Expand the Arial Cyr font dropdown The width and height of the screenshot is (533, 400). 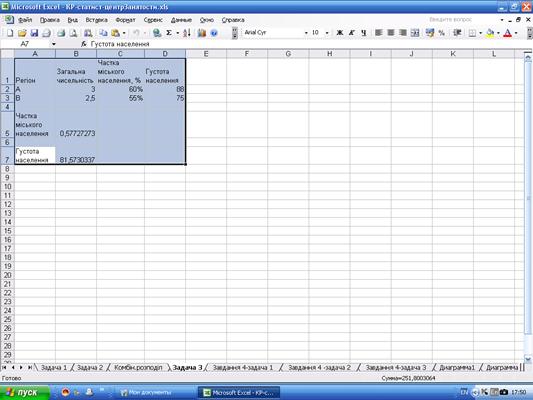point(306,33)
